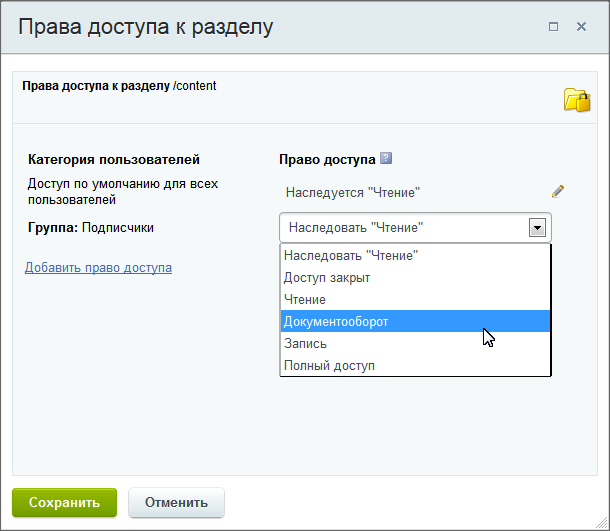Click the Категория пользователей column header

(114, 159)
